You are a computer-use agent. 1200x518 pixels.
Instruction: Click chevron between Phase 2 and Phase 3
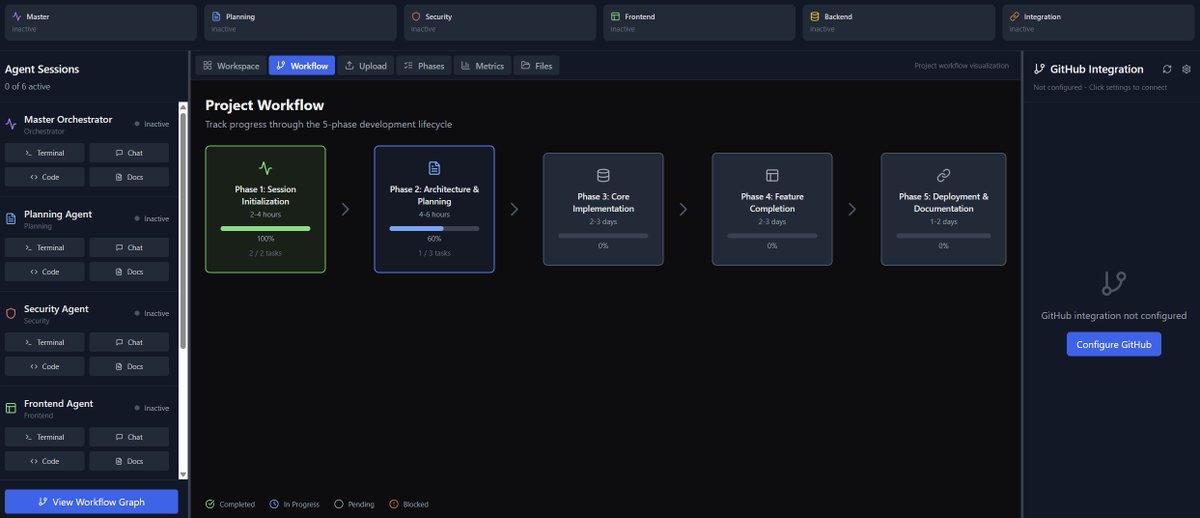point(515,209)
